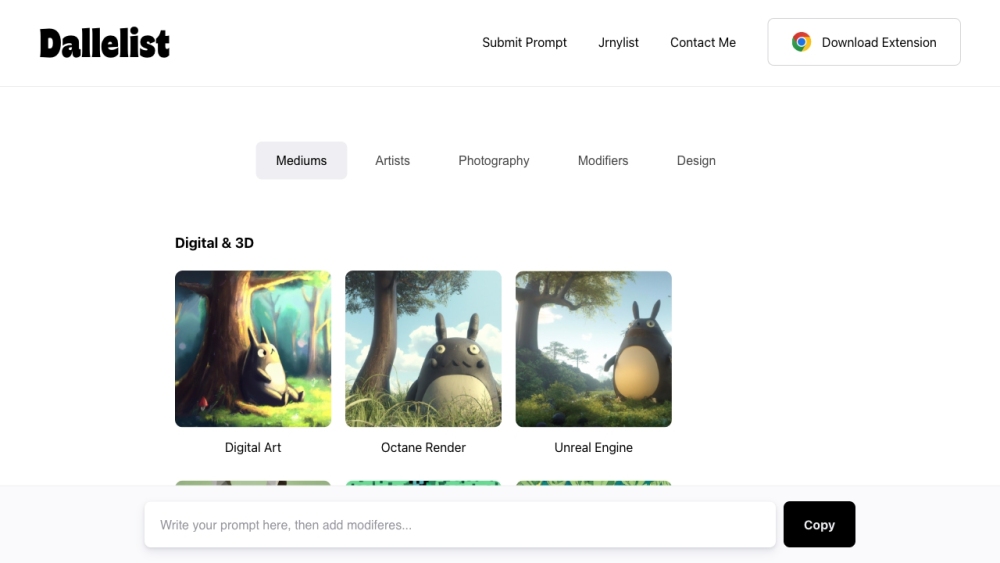Pick the Octane Render thumbnail image

tap(423, 349)
